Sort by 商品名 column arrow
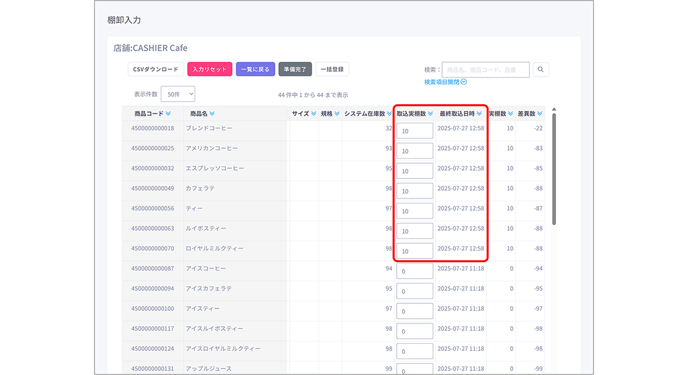Image resolution: width=688 pixels, height=375 pixels. click(x=212, y=114)
